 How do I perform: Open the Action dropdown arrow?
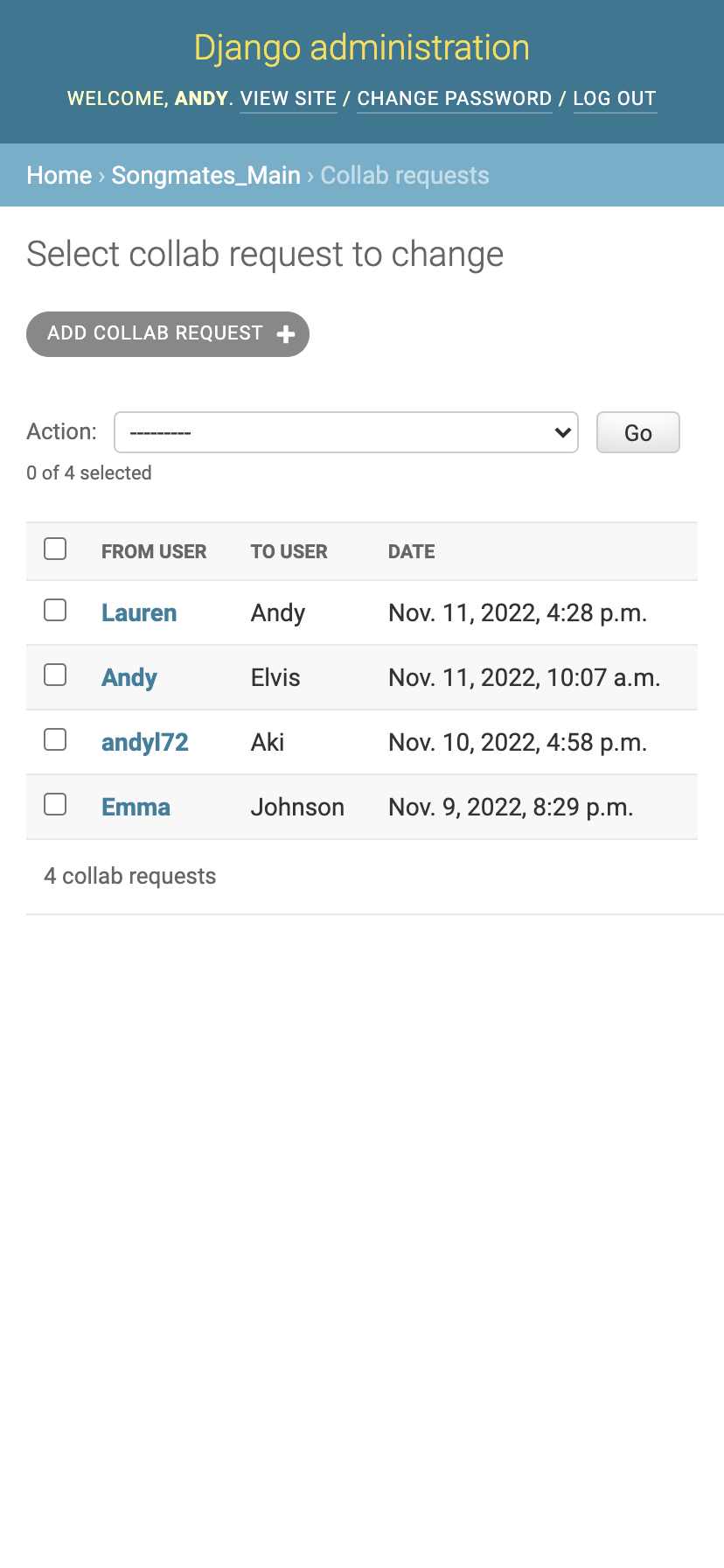[563, 432]
